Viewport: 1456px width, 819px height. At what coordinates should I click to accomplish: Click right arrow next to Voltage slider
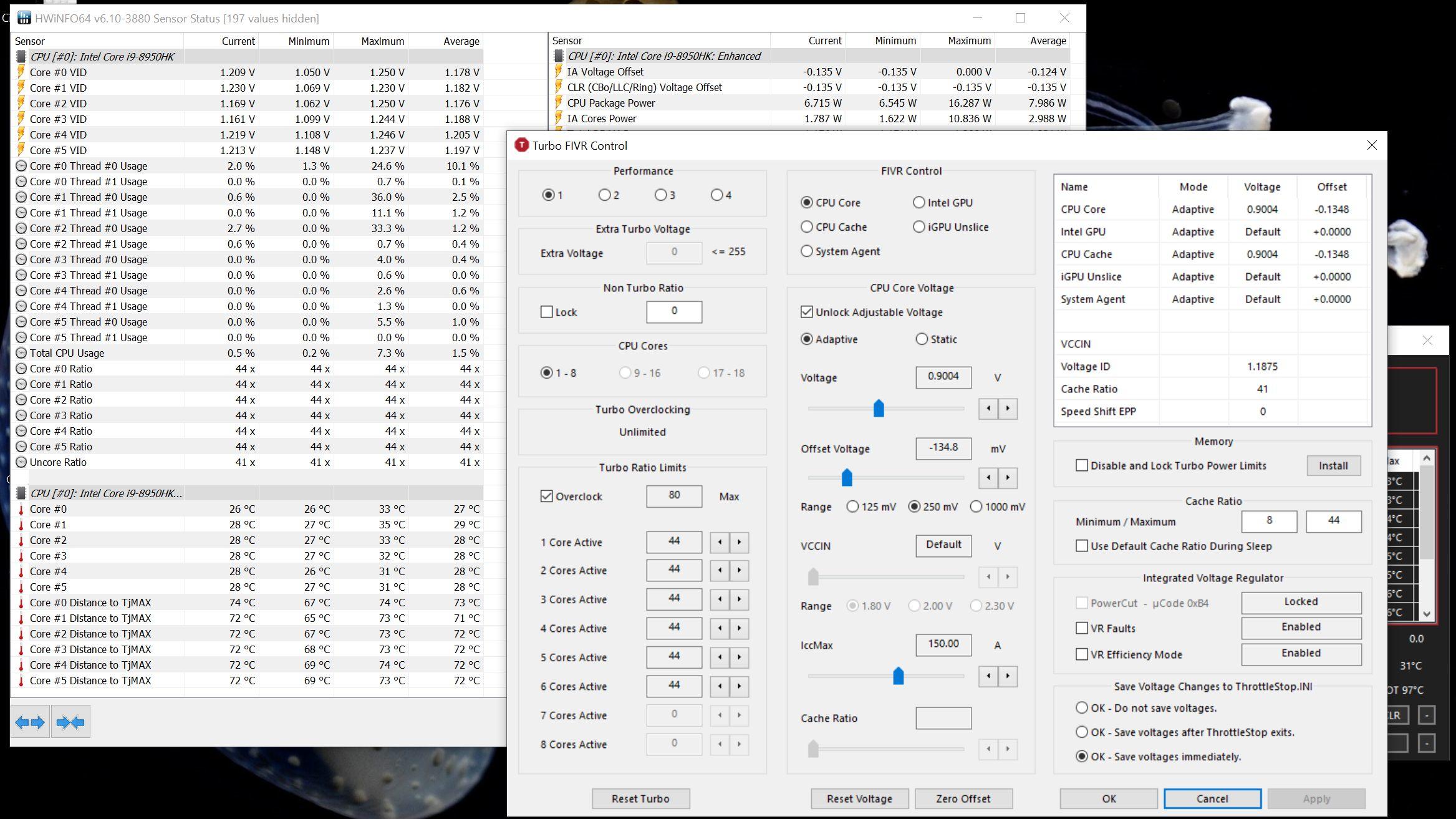[1008, 409]
